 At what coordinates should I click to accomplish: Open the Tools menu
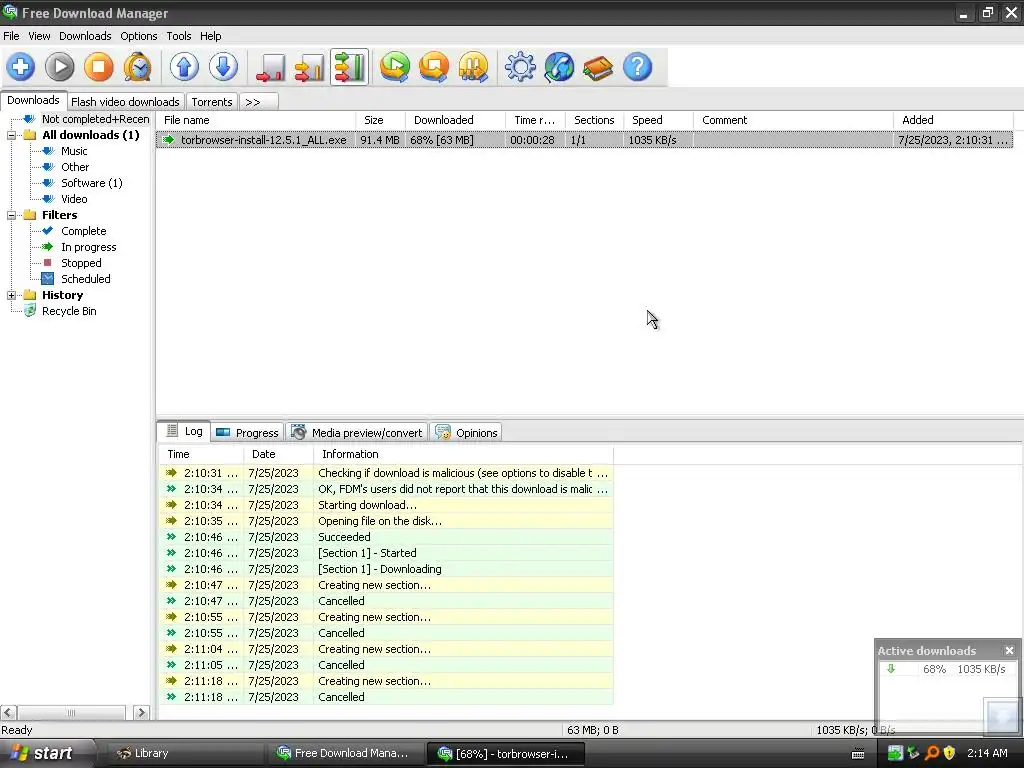click(178, 36)
